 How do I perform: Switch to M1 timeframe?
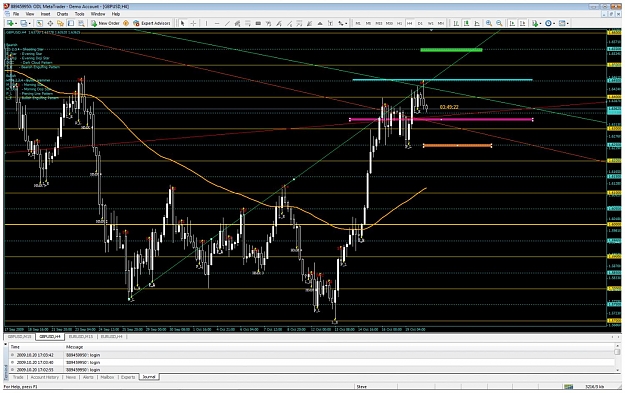coord(358,23)
